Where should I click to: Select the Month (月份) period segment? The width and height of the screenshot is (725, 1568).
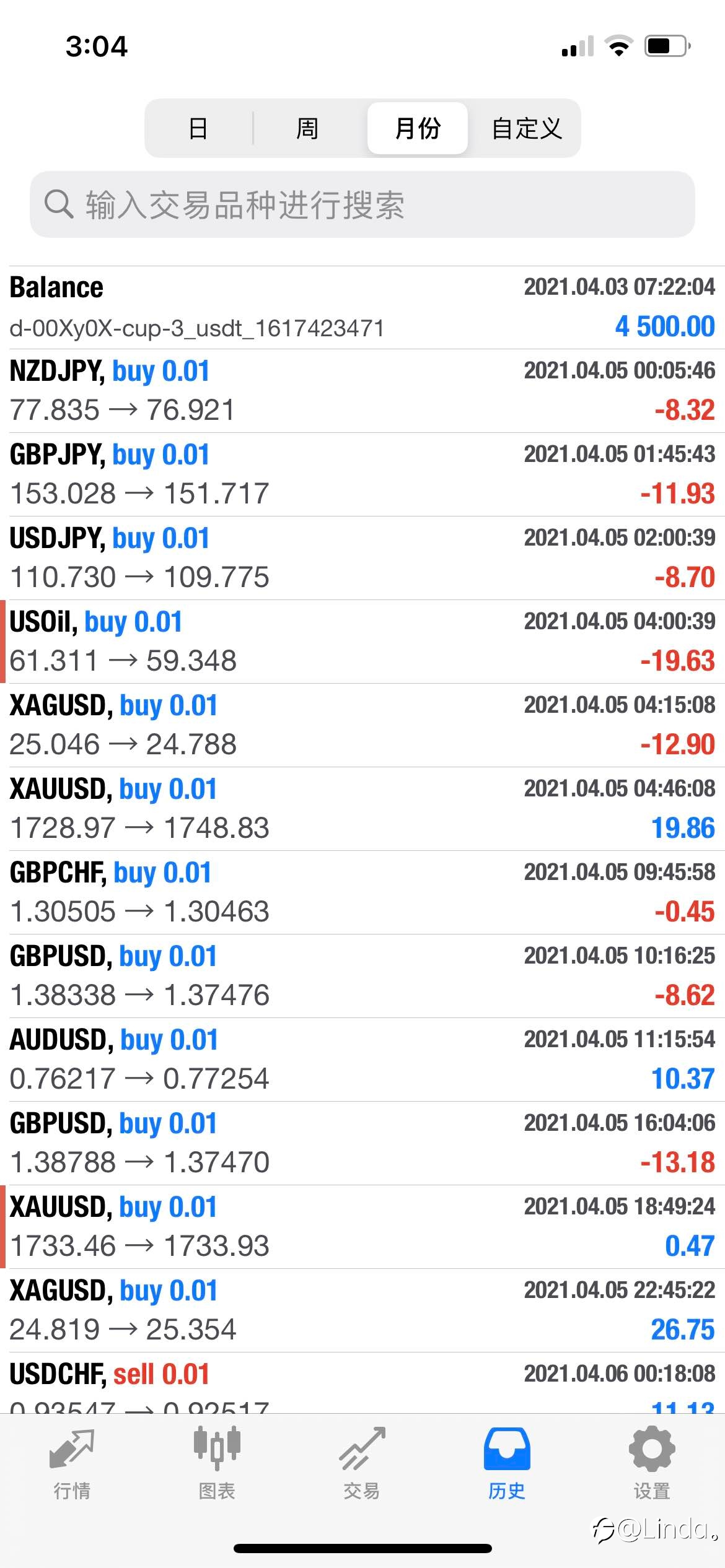417,128
